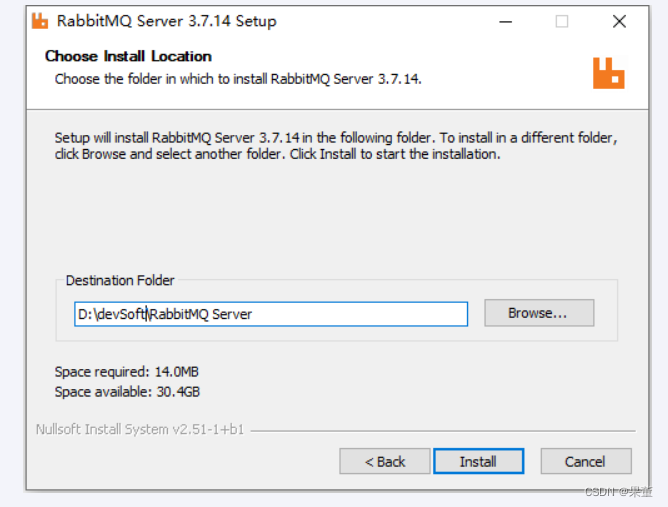668x507 pixels.
Task: Click the 'Space required: 14.0MB' text
Action: [127, 372]
